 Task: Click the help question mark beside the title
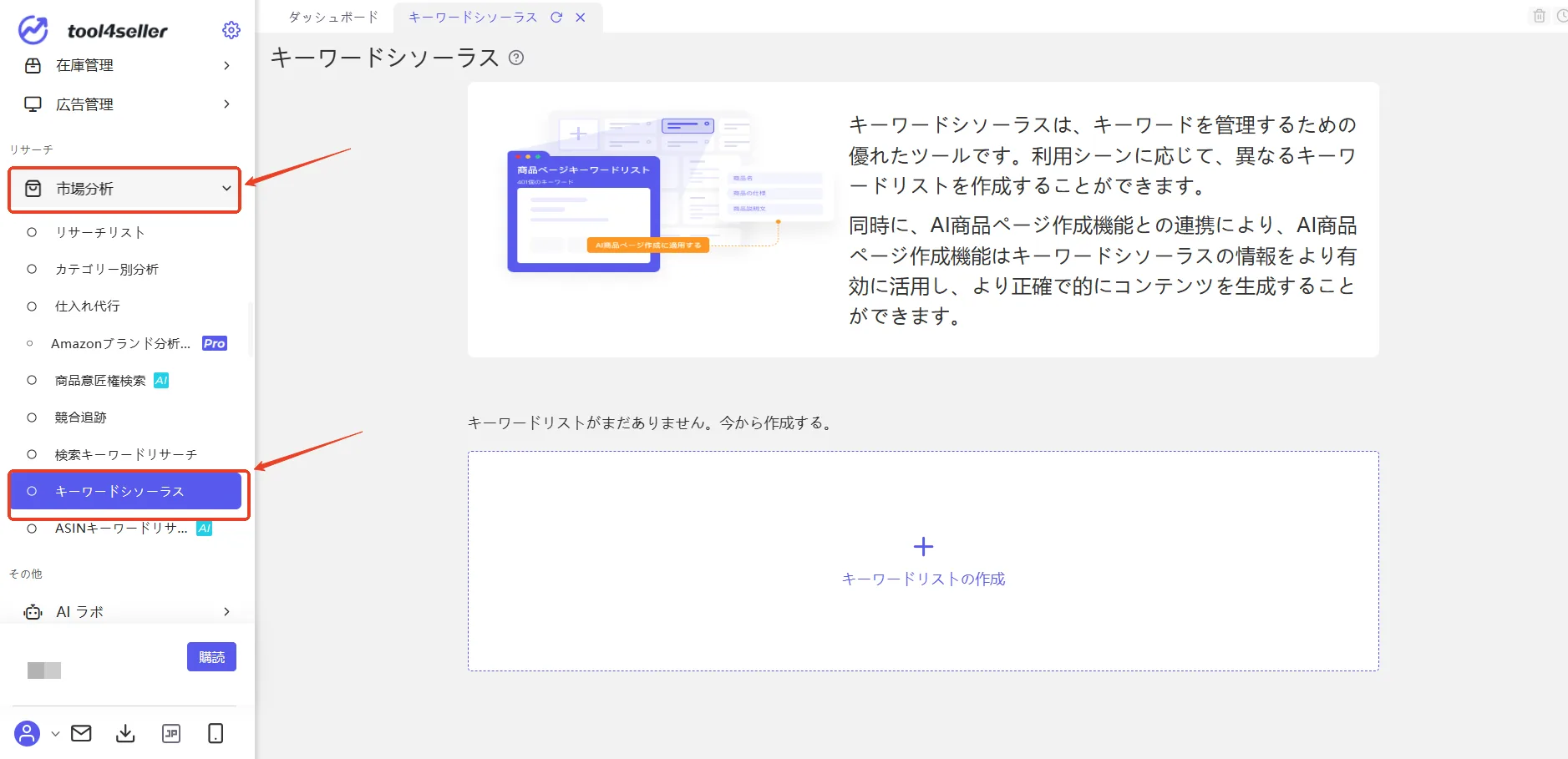click(x=516, y=58)
